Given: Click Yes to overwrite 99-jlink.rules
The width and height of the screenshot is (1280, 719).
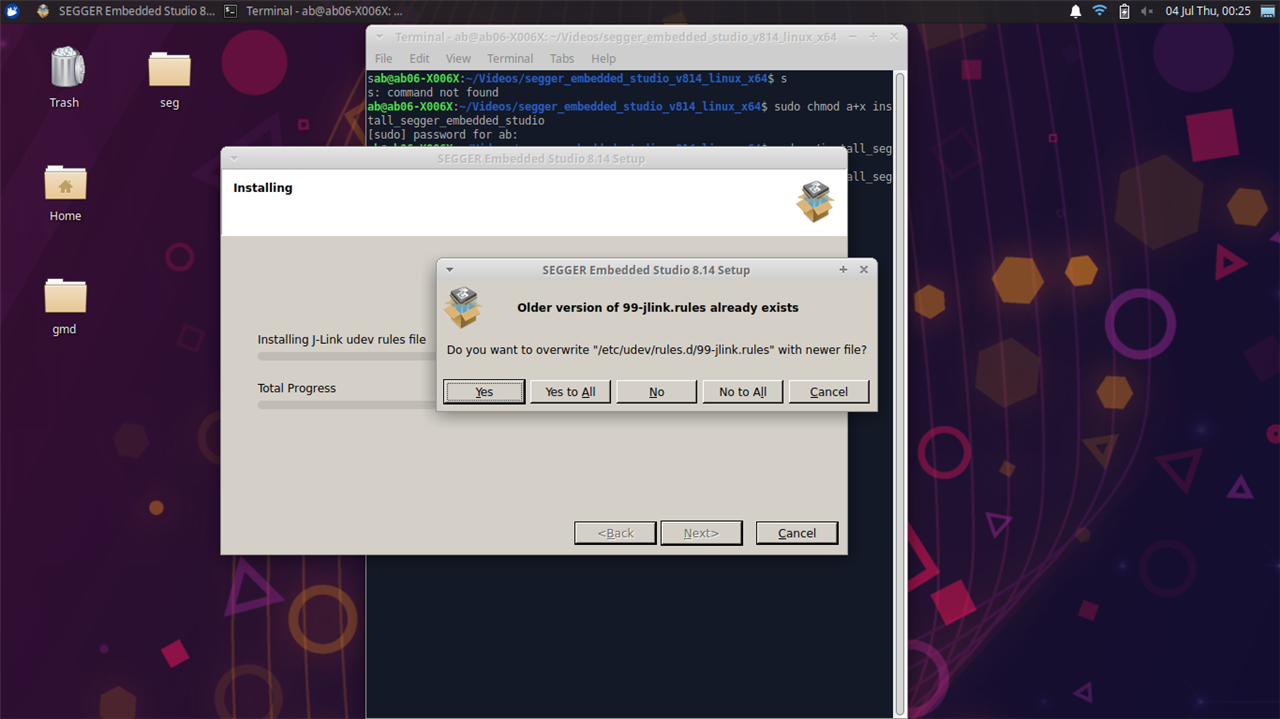Looking at the screenshot, I should pos(484,392).
